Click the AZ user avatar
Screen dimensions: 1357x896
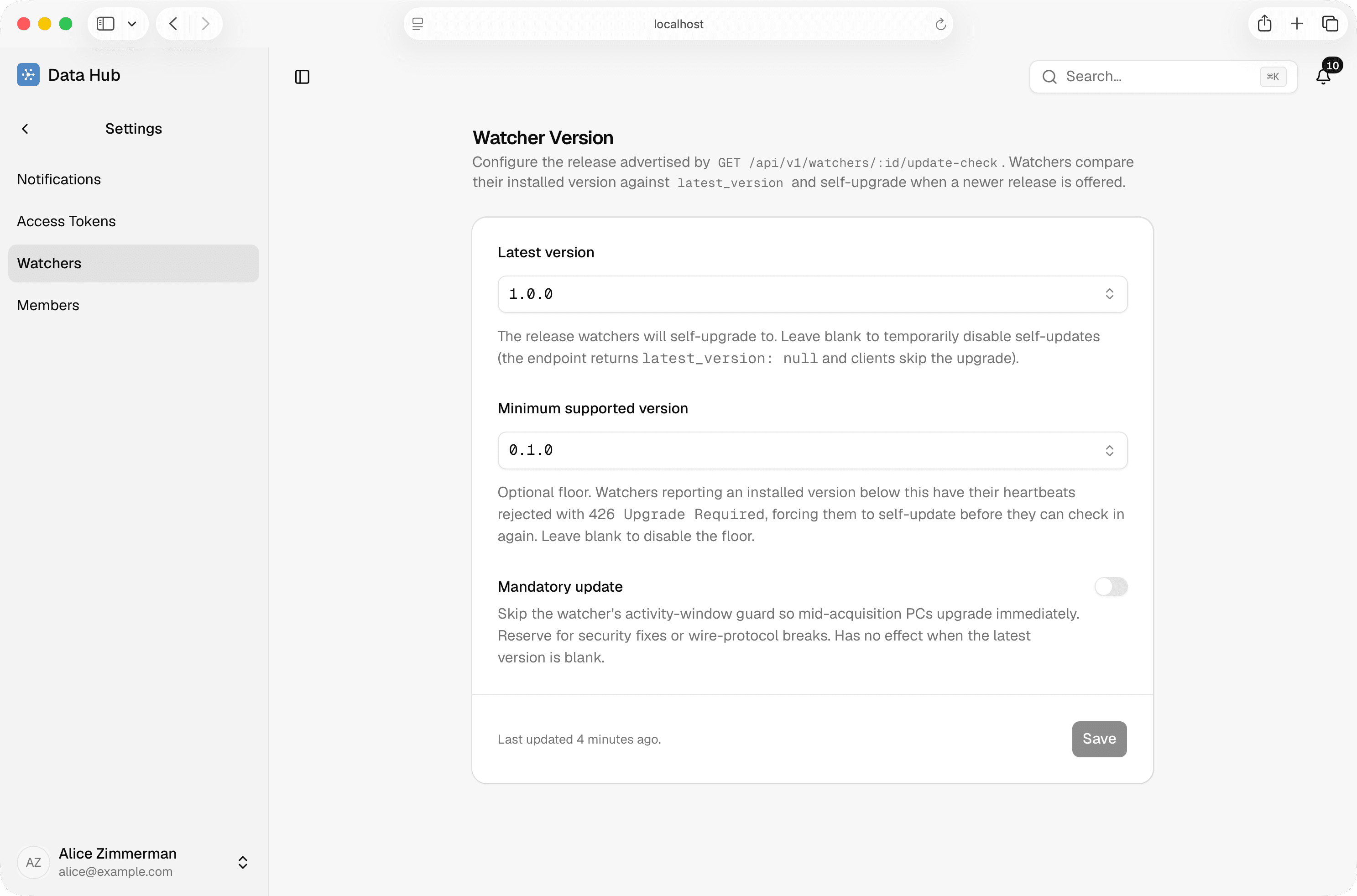tap(34, 862)
